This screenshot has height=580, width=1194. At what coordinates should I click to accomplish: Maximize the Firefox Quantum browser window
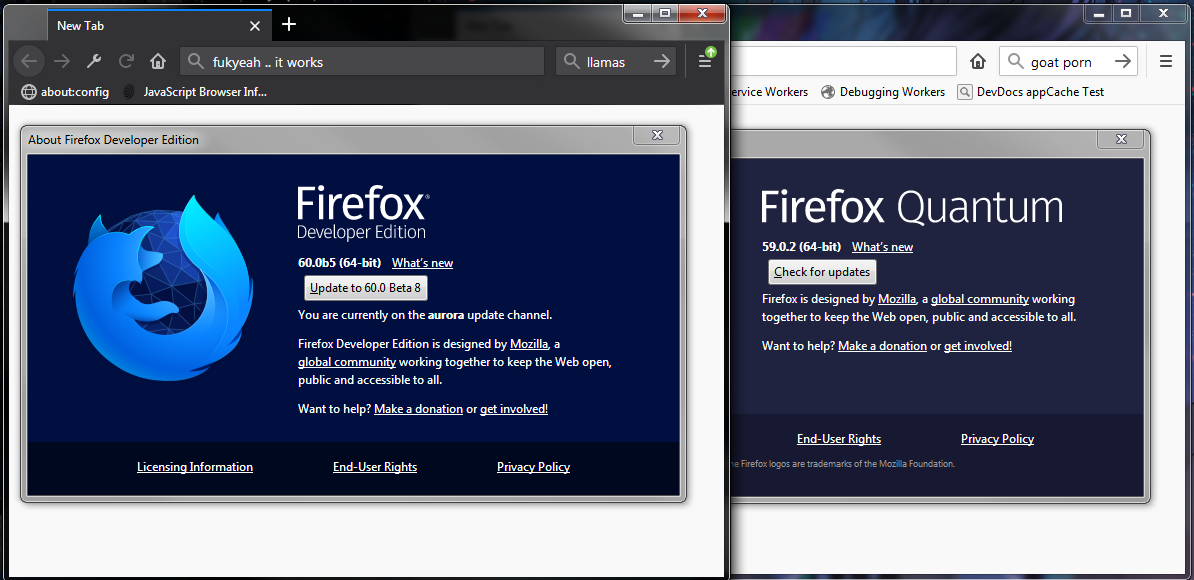1125,13
